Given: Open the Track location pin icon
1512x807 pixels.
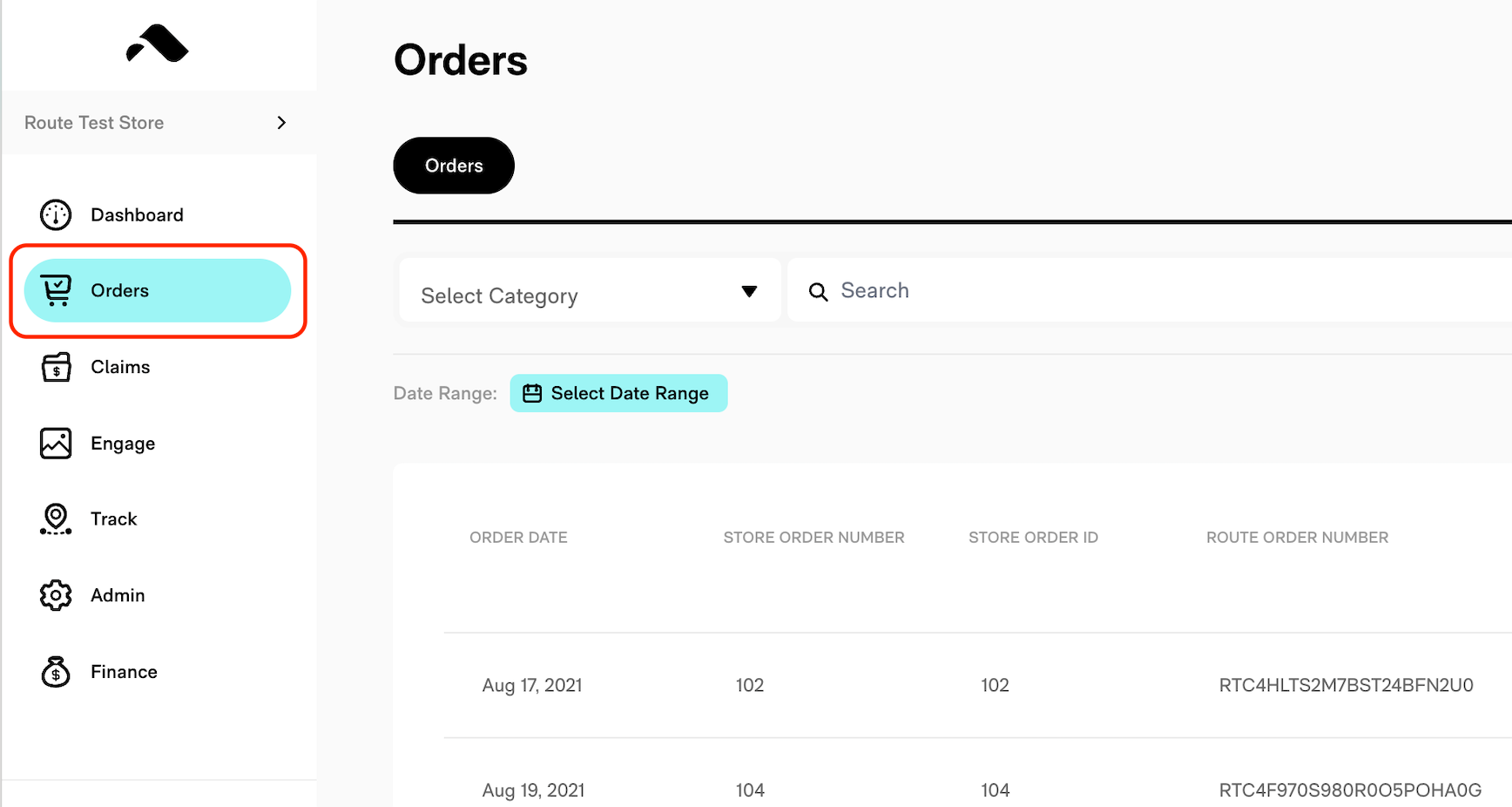Looking at the screenshot, I should click(x=56, y=519).
